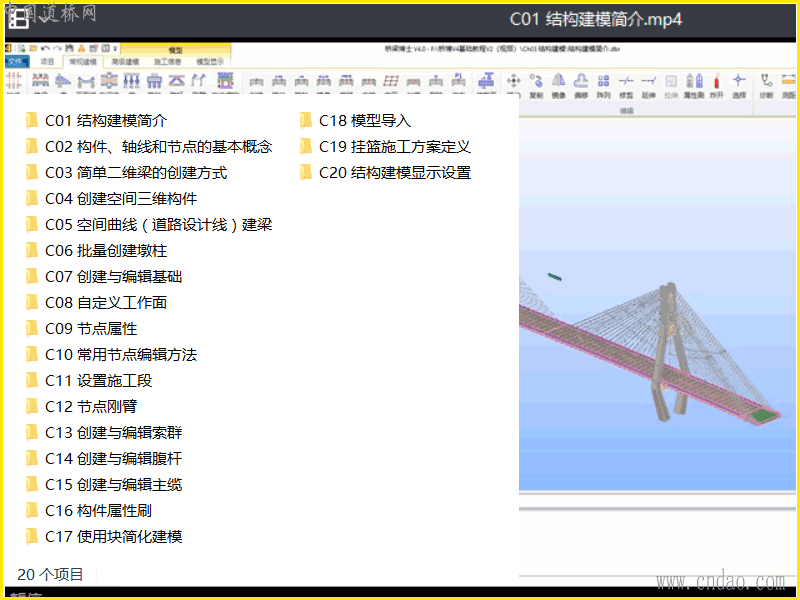Click the pile foundation icon in ribbon

tap(154, 81)
